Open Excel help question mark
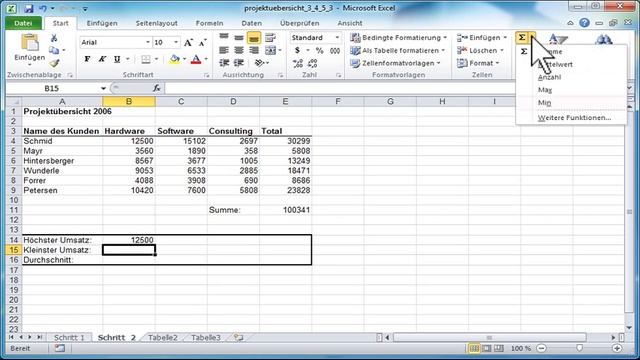Image resolution: width=640 pixels, height=360 pixels. coord(584,23)
